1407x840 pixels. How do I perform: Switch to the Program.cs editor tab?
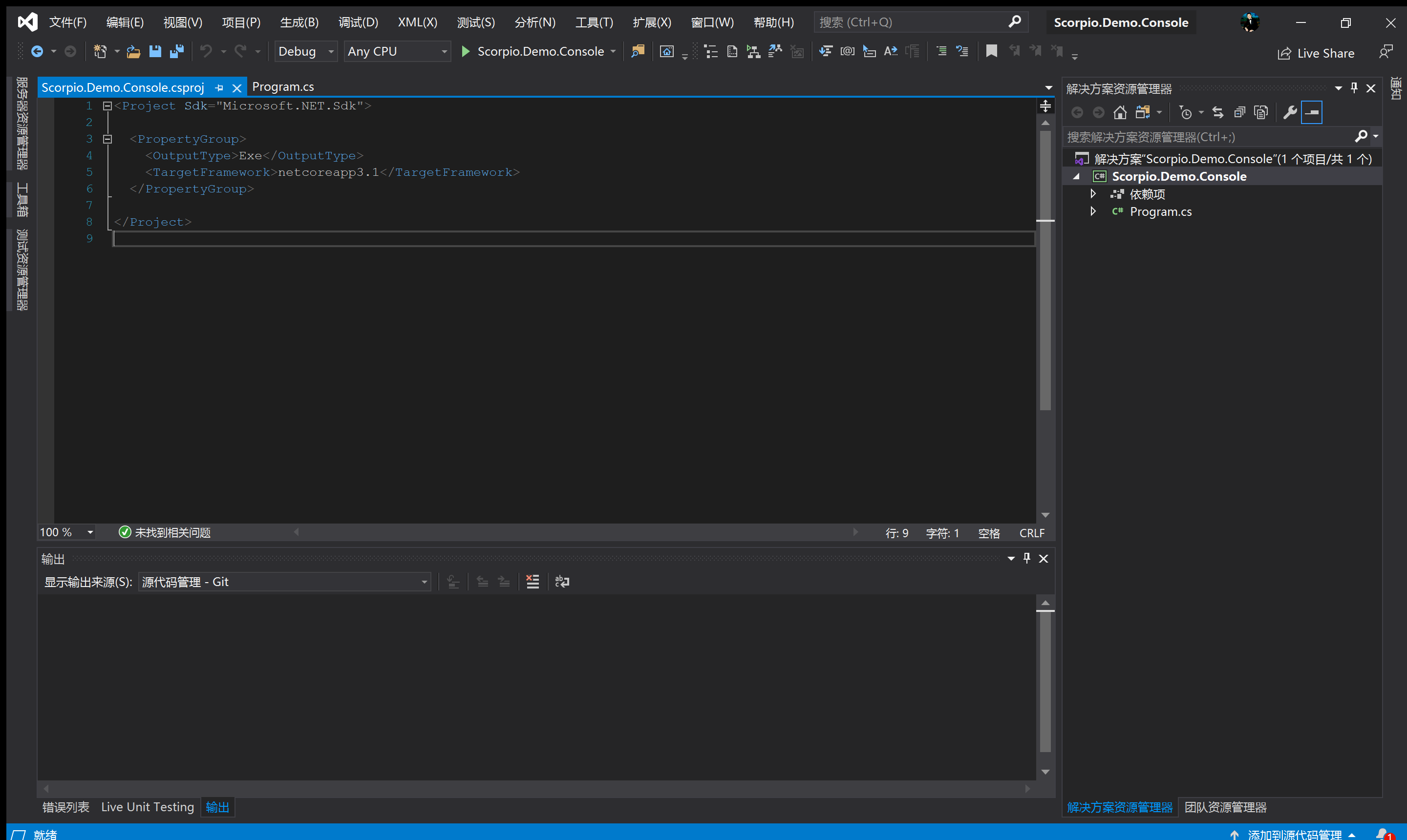pos(282,86)
